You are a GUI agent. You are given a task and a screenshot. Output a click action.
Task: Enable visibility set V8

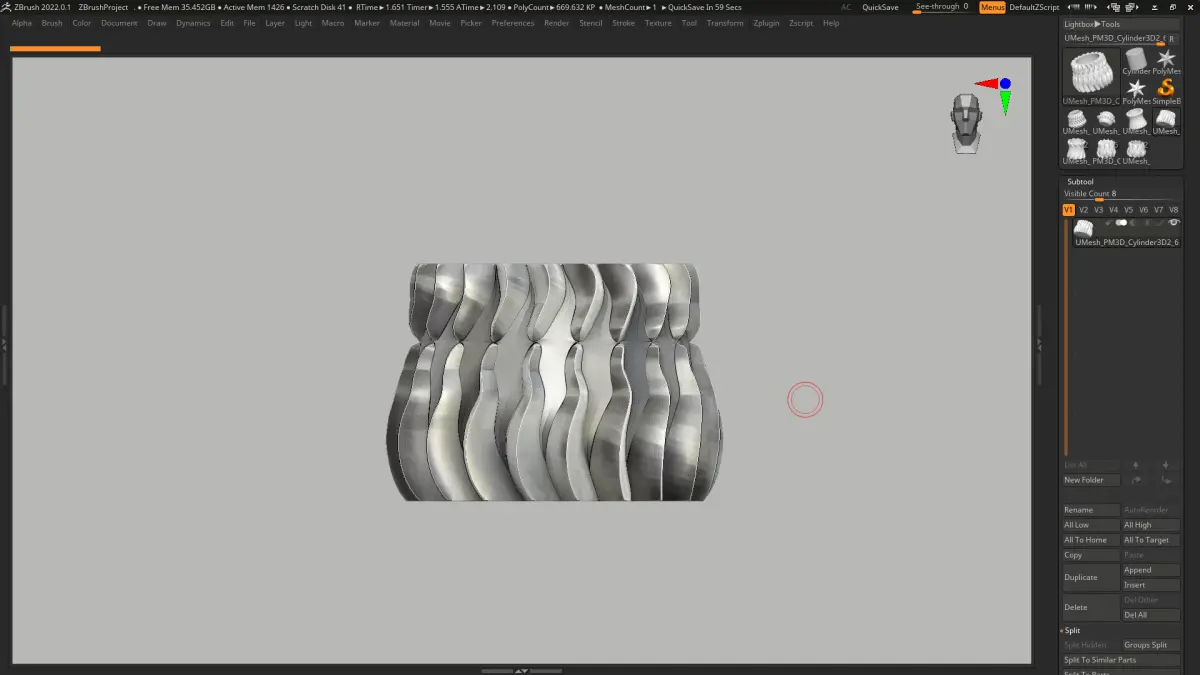[1173, 210]
